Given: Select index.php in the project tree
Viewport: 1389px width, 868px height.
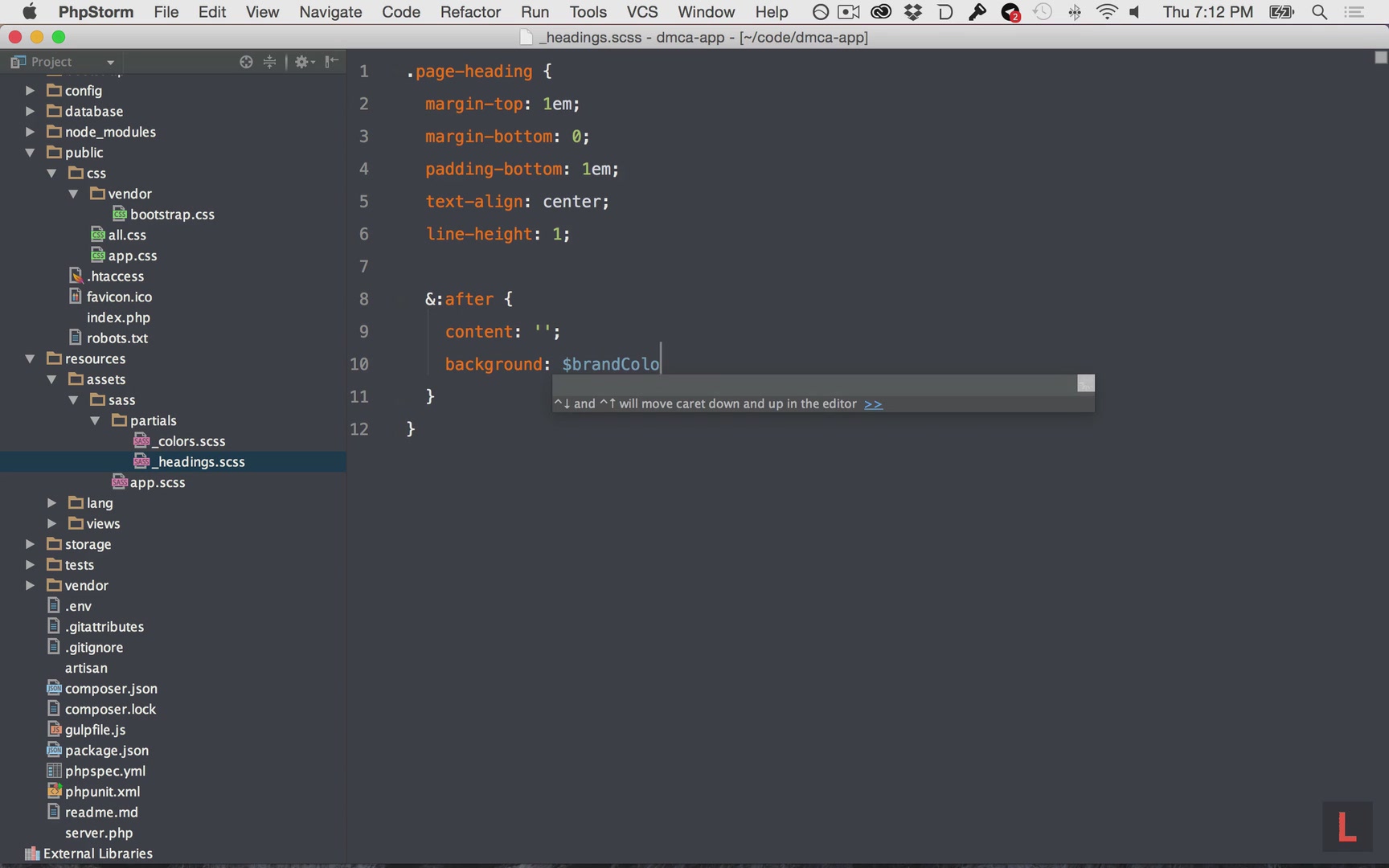Looking at the screenshot, I should [118, 317].
